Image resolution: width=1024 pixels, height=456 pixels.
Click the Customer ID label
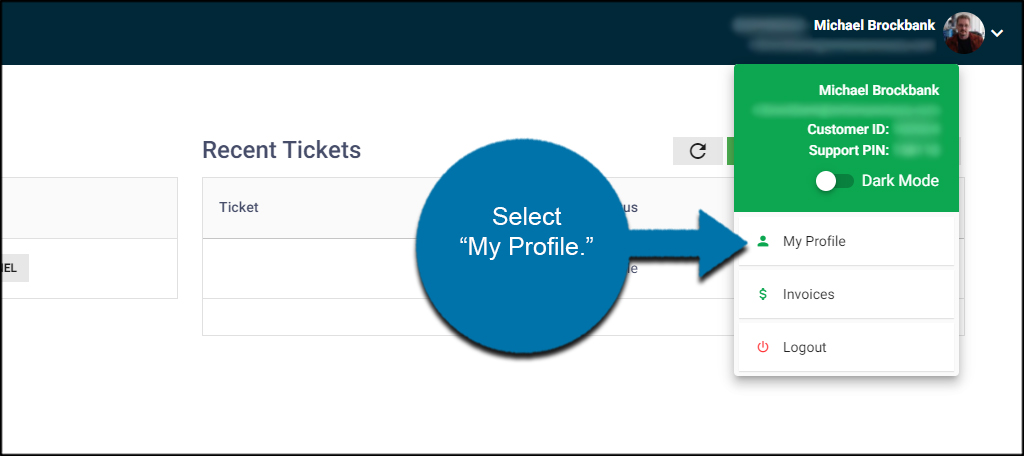[848, 129]
